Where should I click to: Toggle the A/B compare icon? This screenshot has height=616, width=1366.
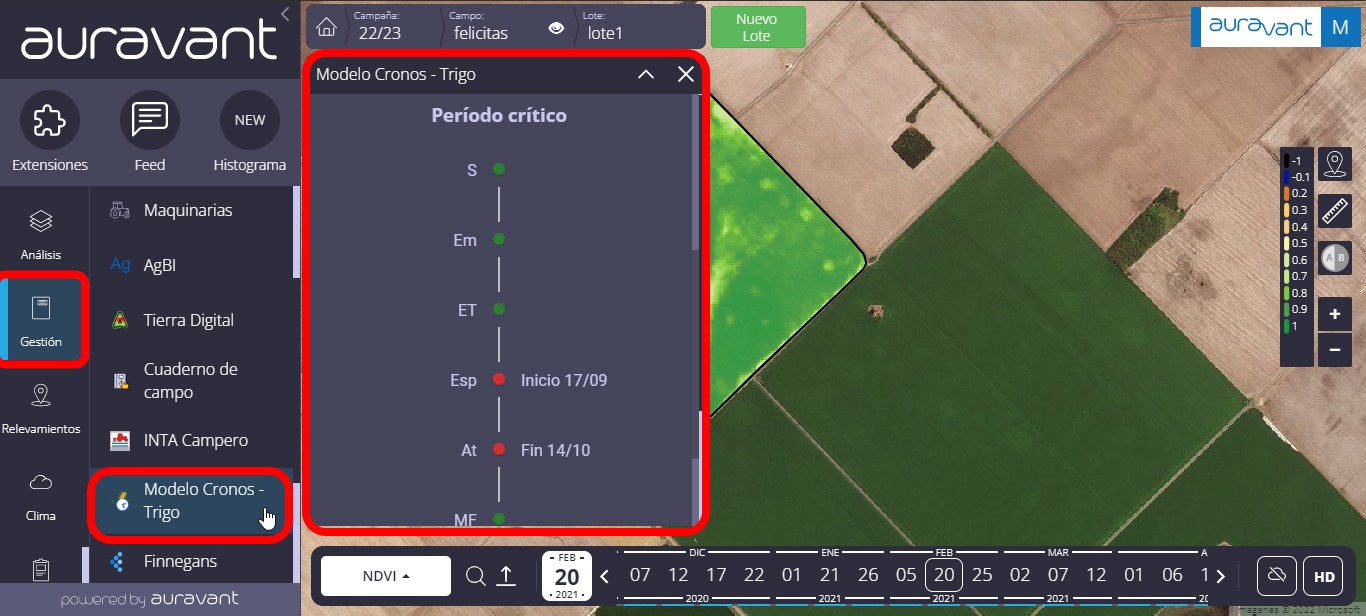[1334, 258]
